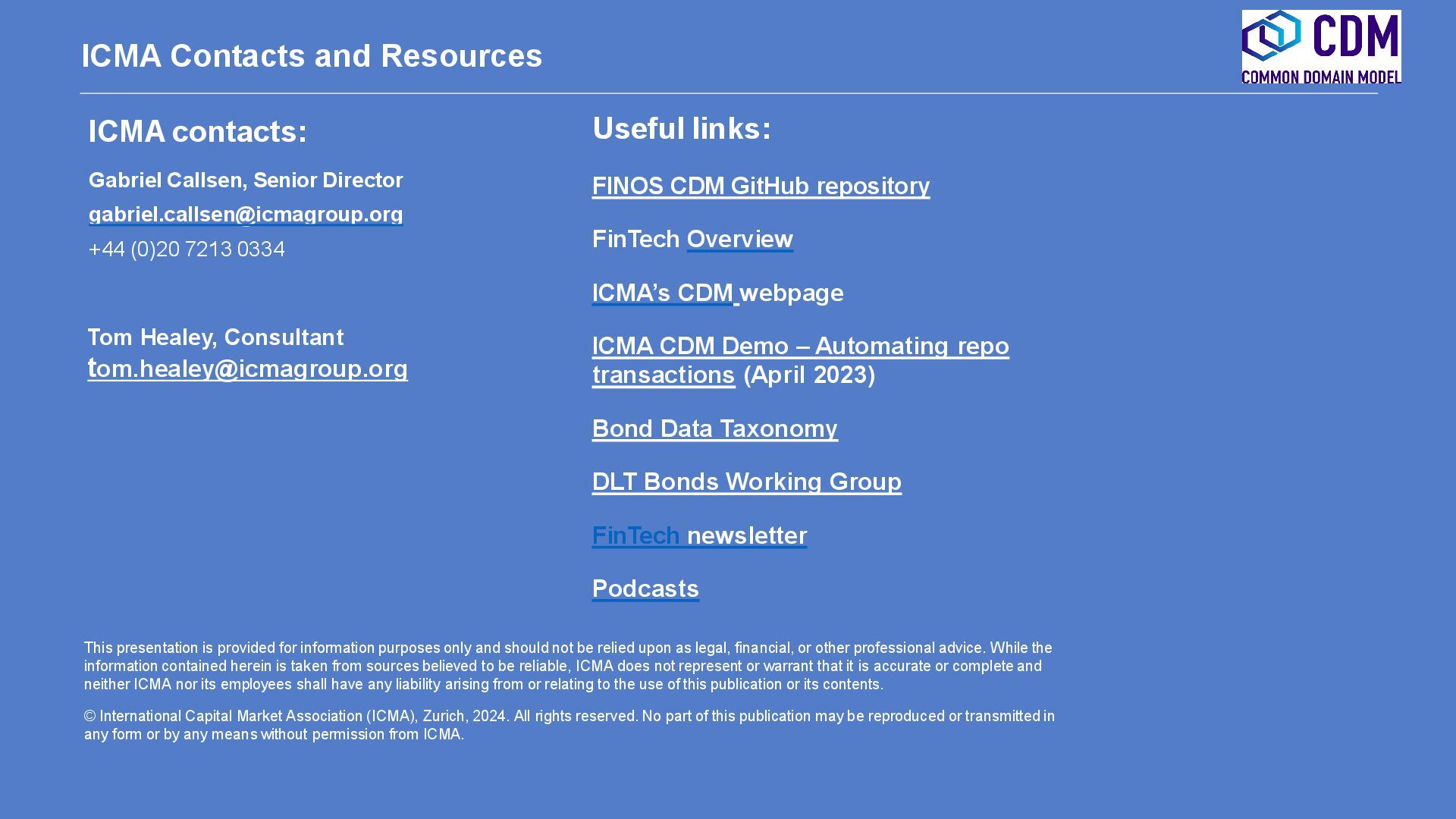
Task: Open tom.healey@icmagroup.org email link
Action: tap(249, 369)
